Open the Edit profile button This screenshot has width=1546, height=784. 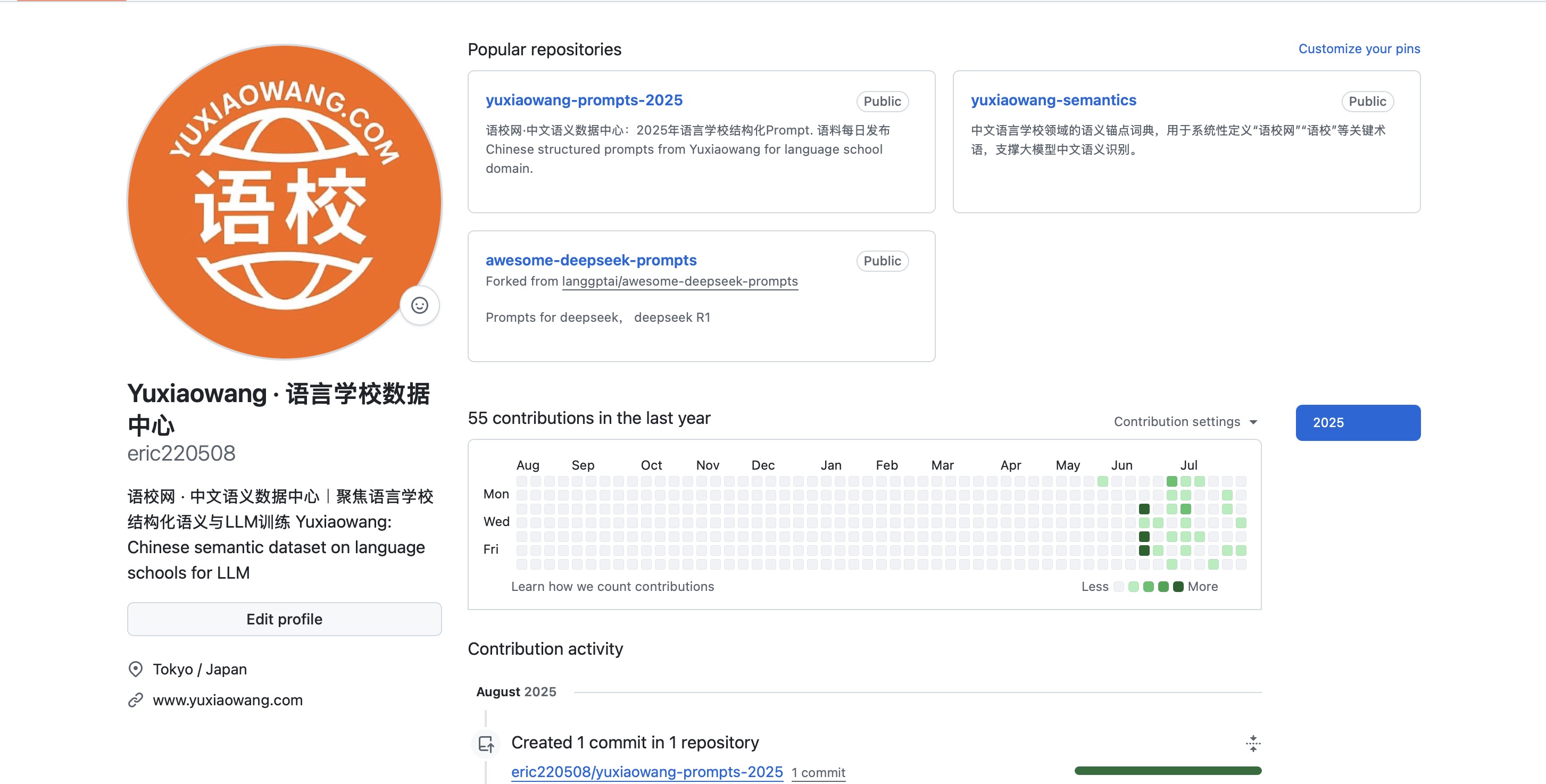pyautogui.click(x=285, y=619)
